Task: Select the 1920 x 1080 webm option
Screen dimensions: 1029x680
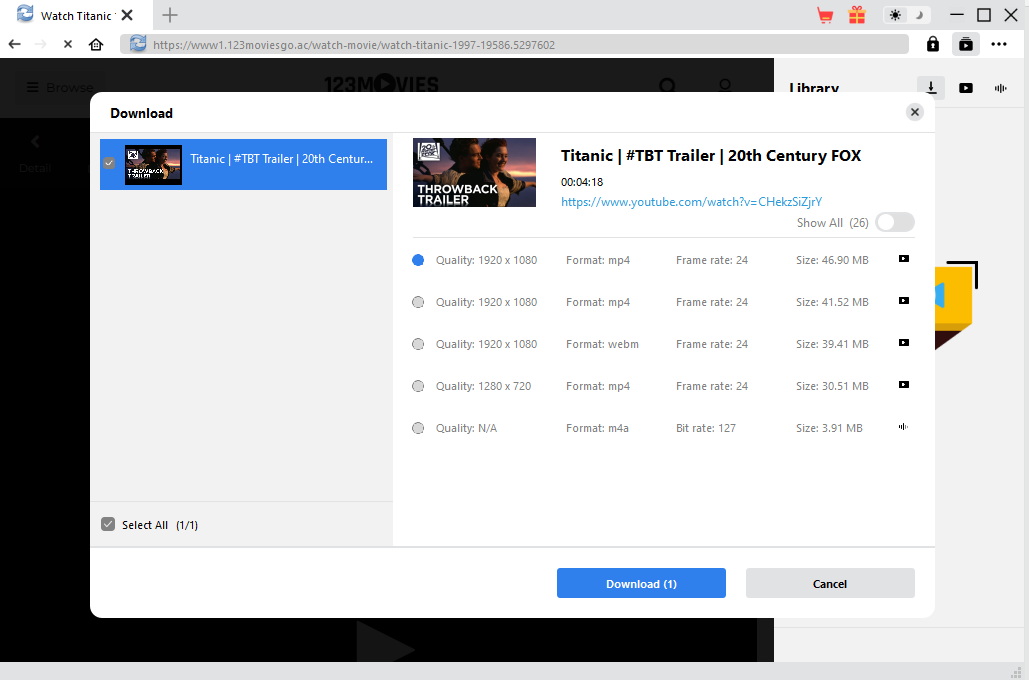Action: (418, 344)
